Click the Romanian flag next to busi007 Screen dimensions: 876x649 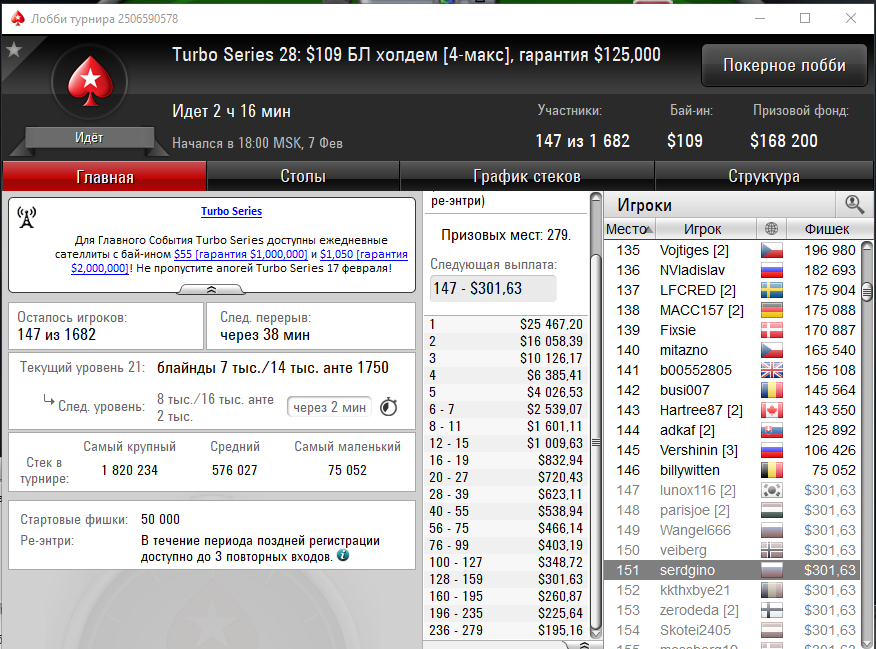point(772,390)
